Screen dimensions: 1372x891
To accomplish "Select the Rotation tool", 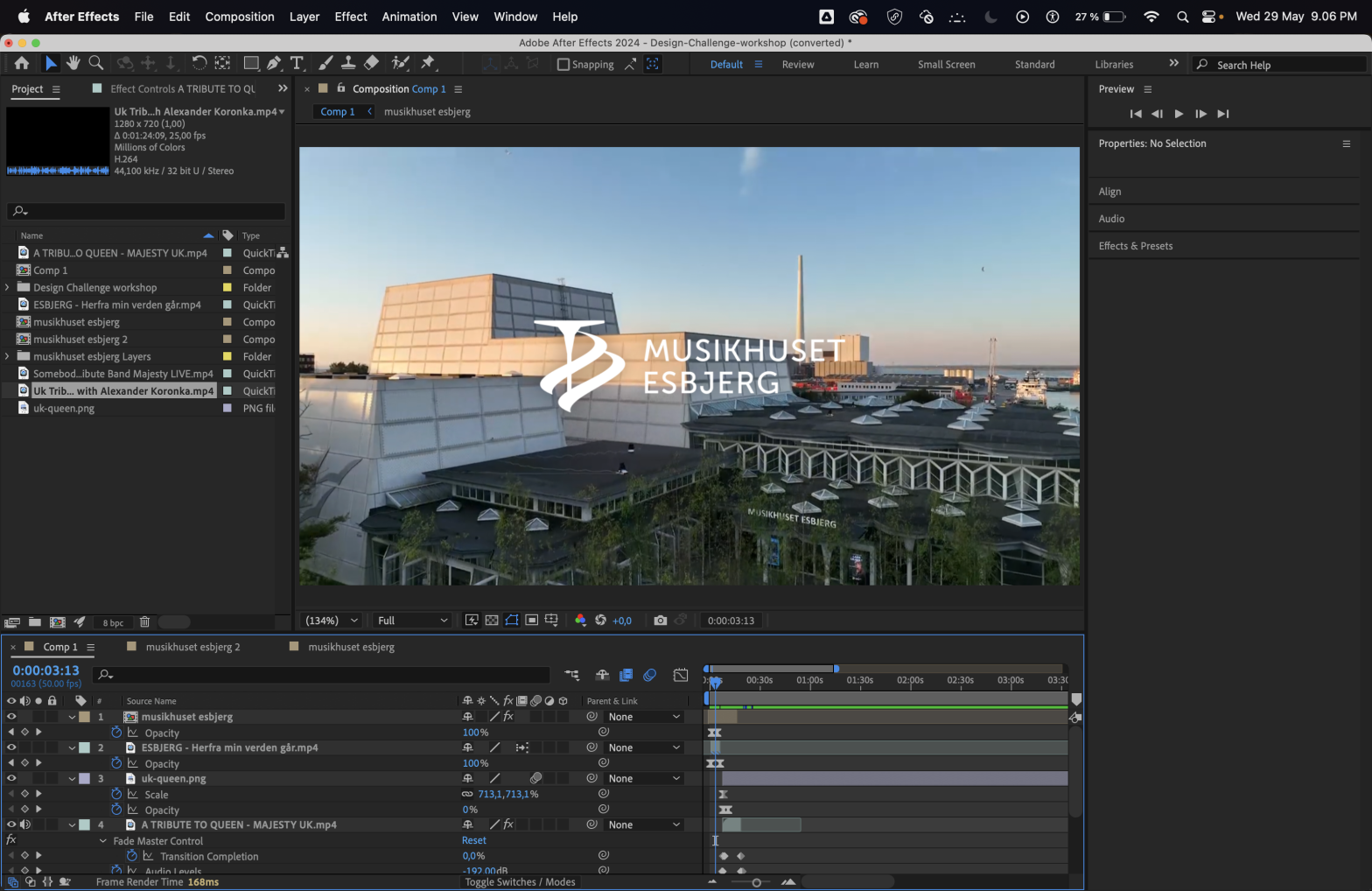I will [x=199, y=63].
